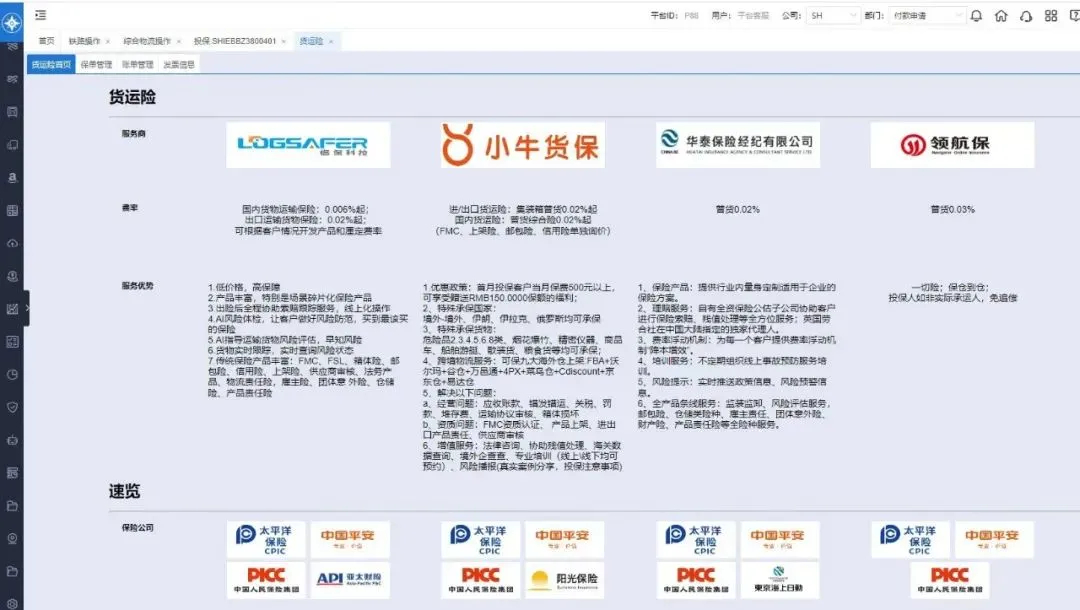Open the clock icon in left sidebar

[12, 375]
